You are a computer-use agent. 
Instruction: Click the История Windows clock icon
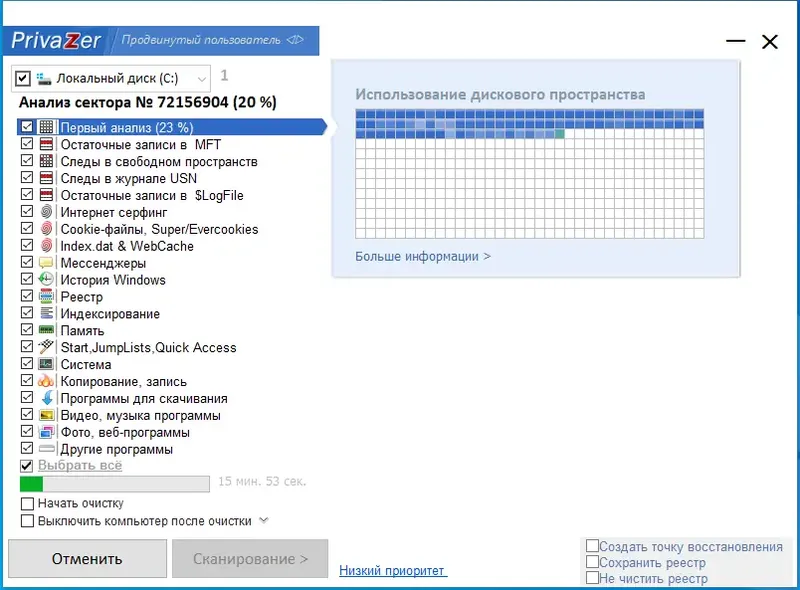point(46,279)
